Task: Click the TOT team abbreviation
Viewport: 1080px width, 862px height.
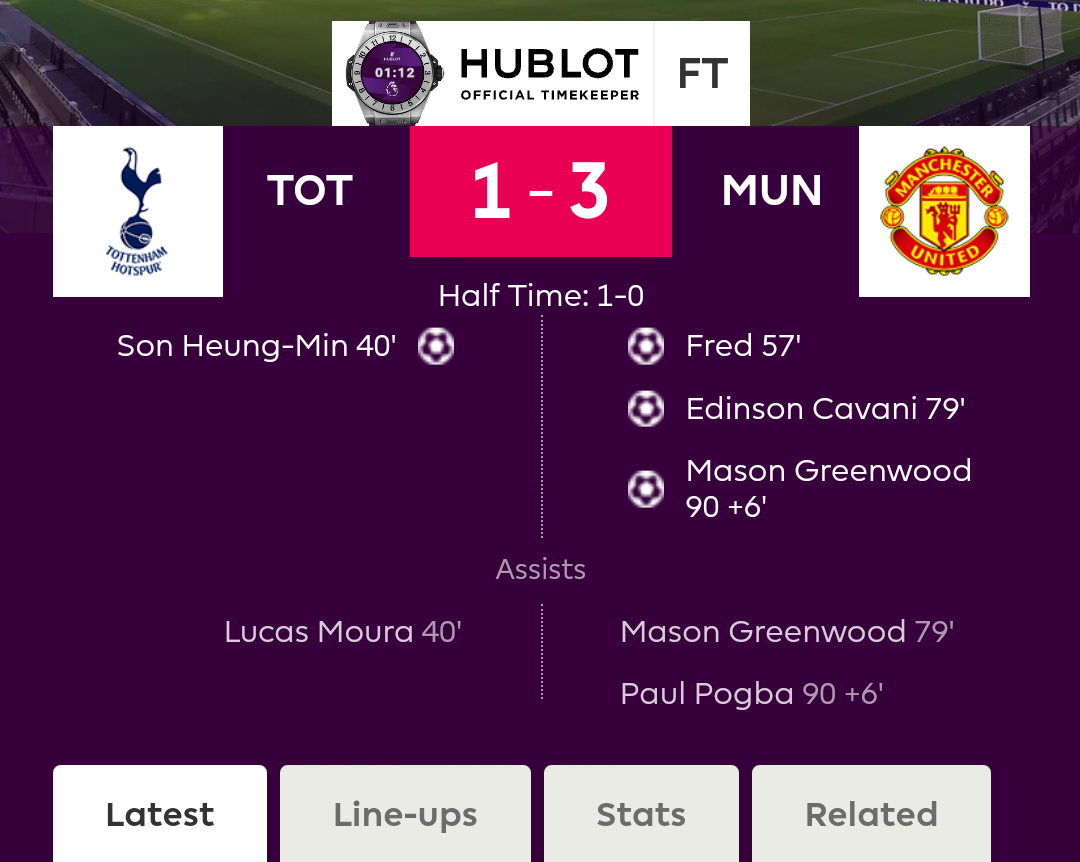Action: click(310, 190)
